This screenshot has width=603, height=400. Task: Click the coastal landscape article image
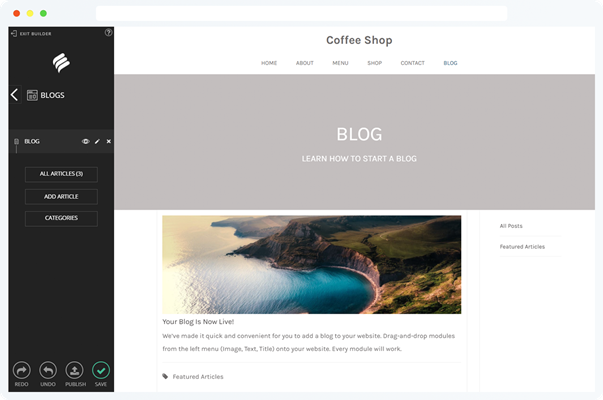pos(311,265)
